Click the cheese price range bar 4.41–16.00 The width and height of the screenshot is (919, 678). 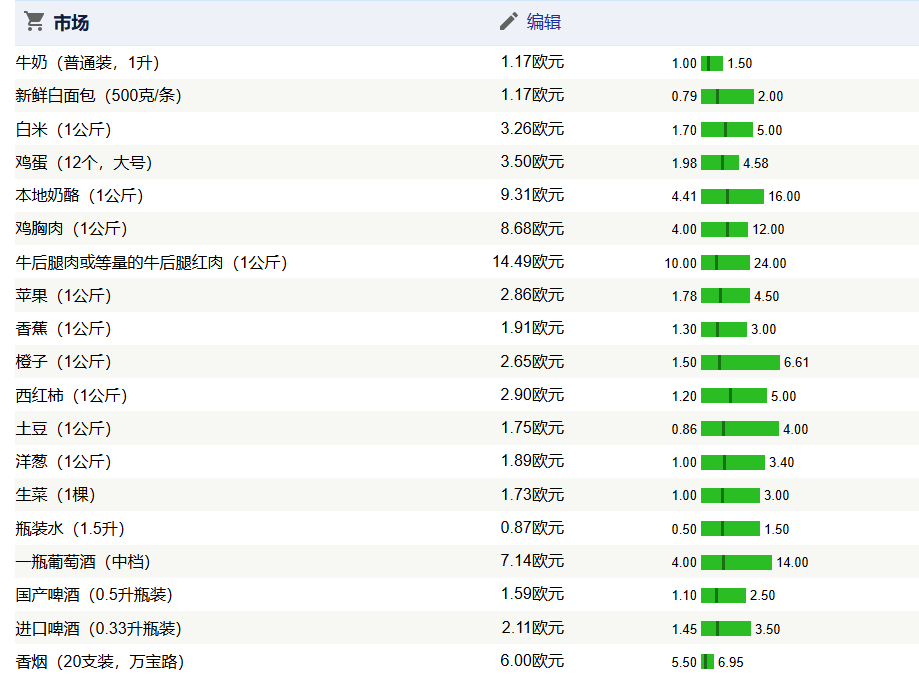point(732,196)
